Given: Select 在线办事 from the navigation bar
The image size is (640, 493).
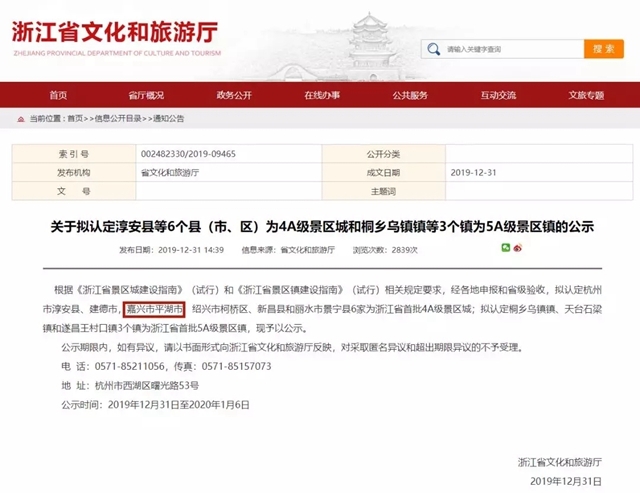Looking at the screenshot, I should (321, 95).
